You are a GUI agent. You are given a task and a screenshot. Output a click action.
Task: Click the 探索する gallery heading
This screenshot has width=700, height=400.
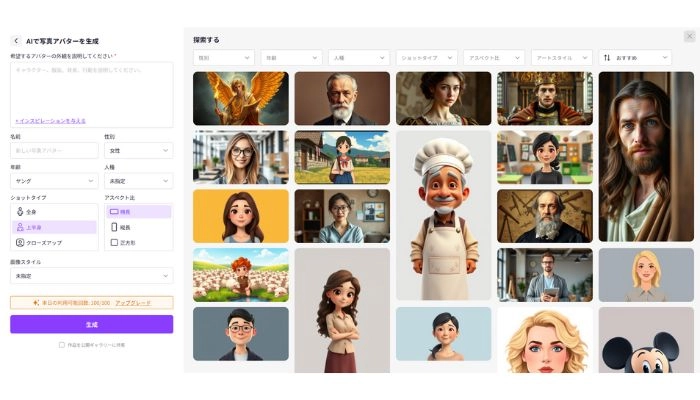click(206, 40)
